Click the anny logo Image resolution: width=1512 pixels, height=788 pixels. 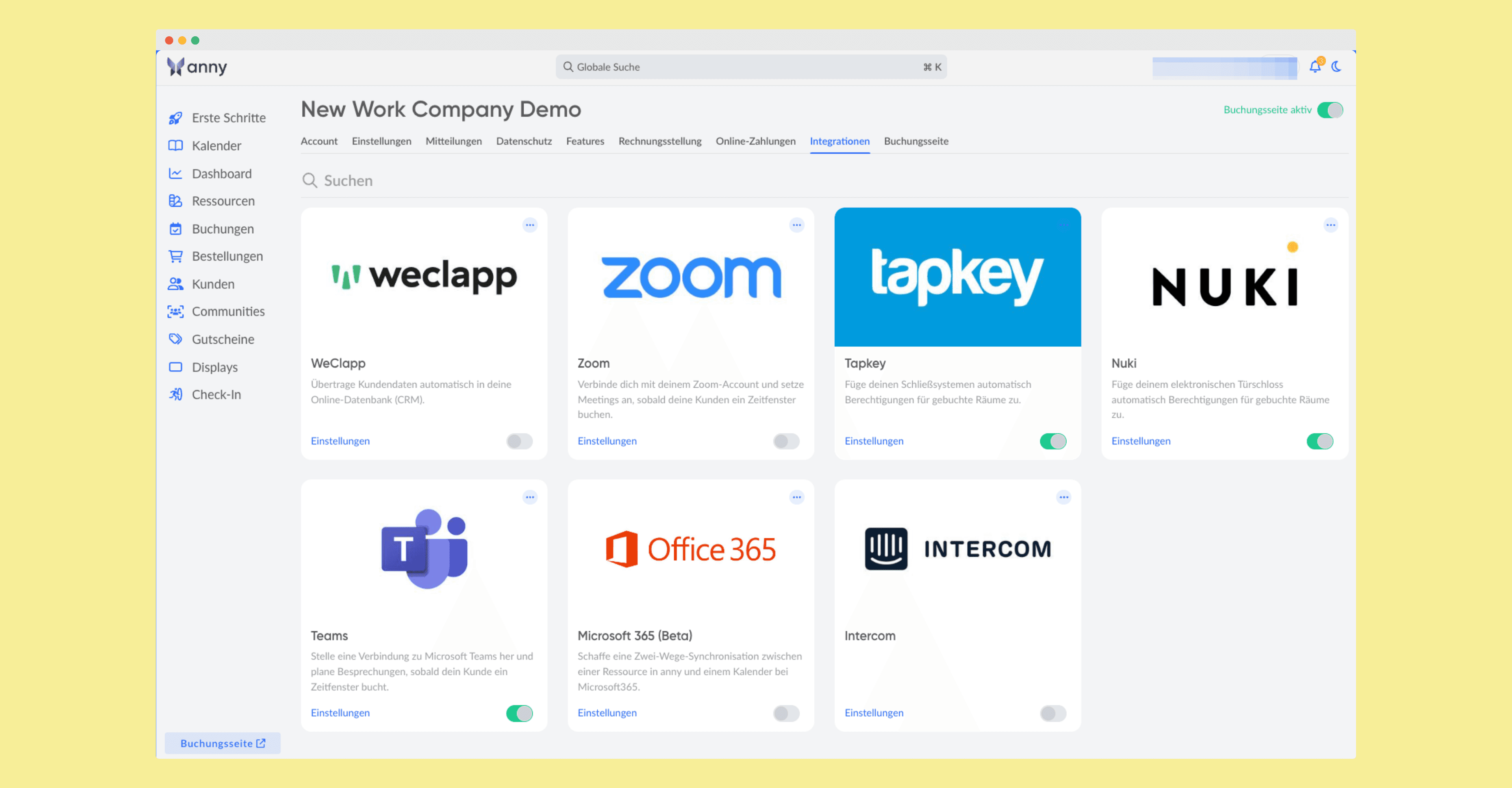(x=196, y=67)
